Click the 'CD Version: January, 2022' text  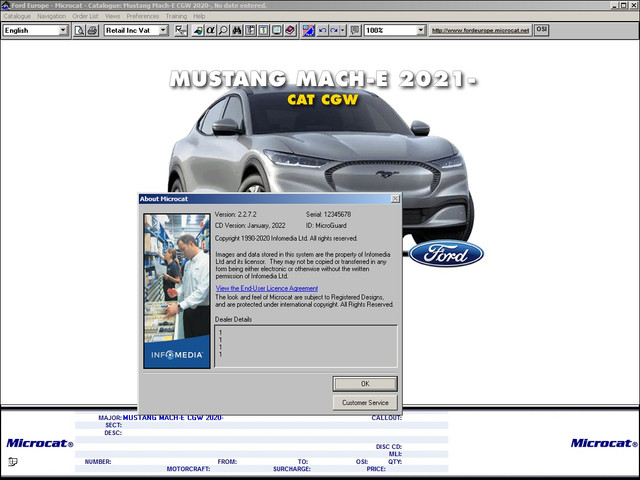[250, 225]
